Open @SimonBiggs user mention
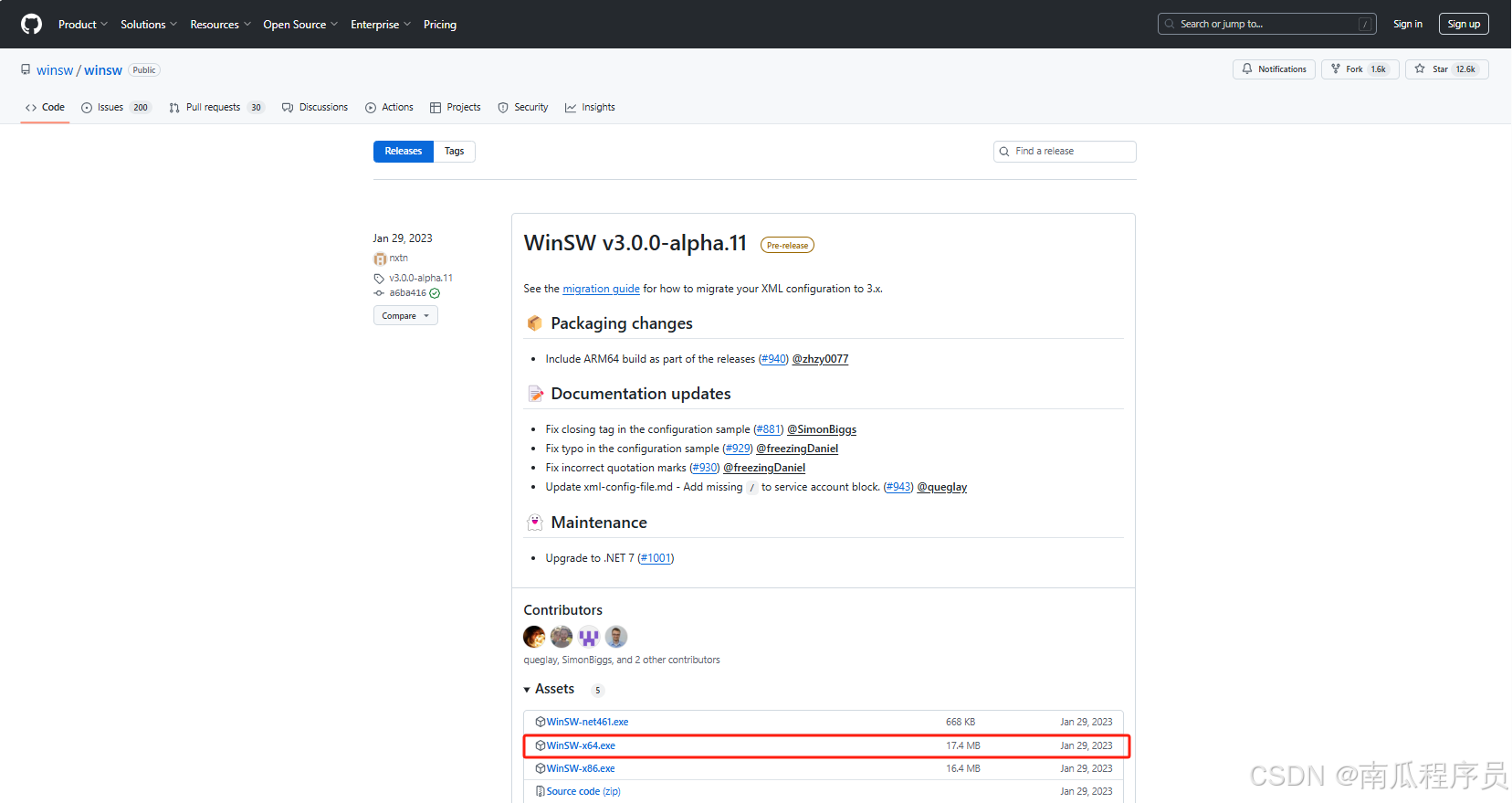Viewport: 1512px width, 803px height. click(822, 429)
